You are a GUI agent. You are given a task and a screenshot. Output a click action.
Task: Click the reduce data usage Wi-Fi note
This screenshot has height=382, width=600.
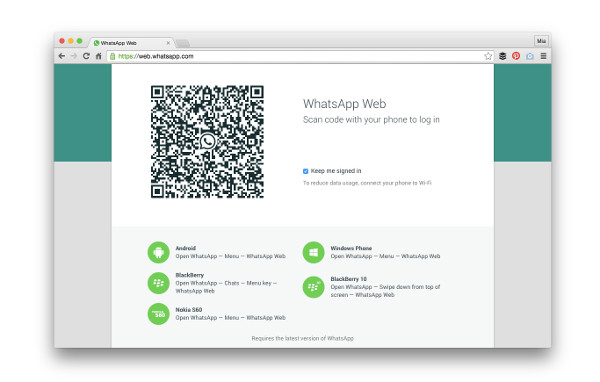tap(367, 183)
